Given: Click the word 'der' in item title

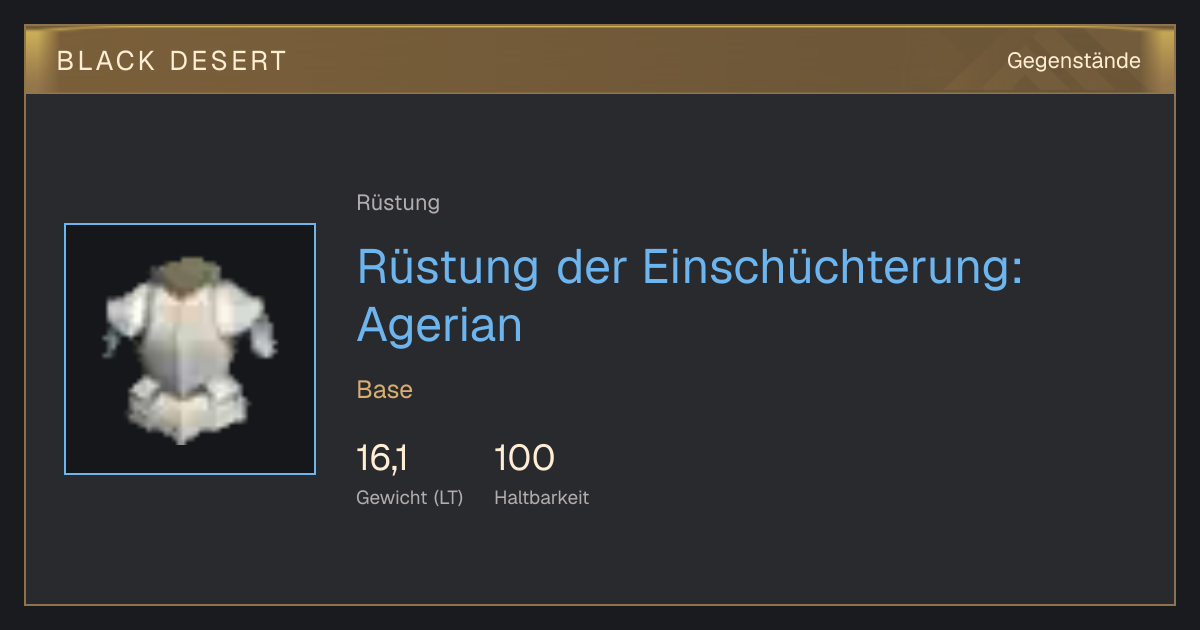Looking at the screenshot, I should 591,267.
